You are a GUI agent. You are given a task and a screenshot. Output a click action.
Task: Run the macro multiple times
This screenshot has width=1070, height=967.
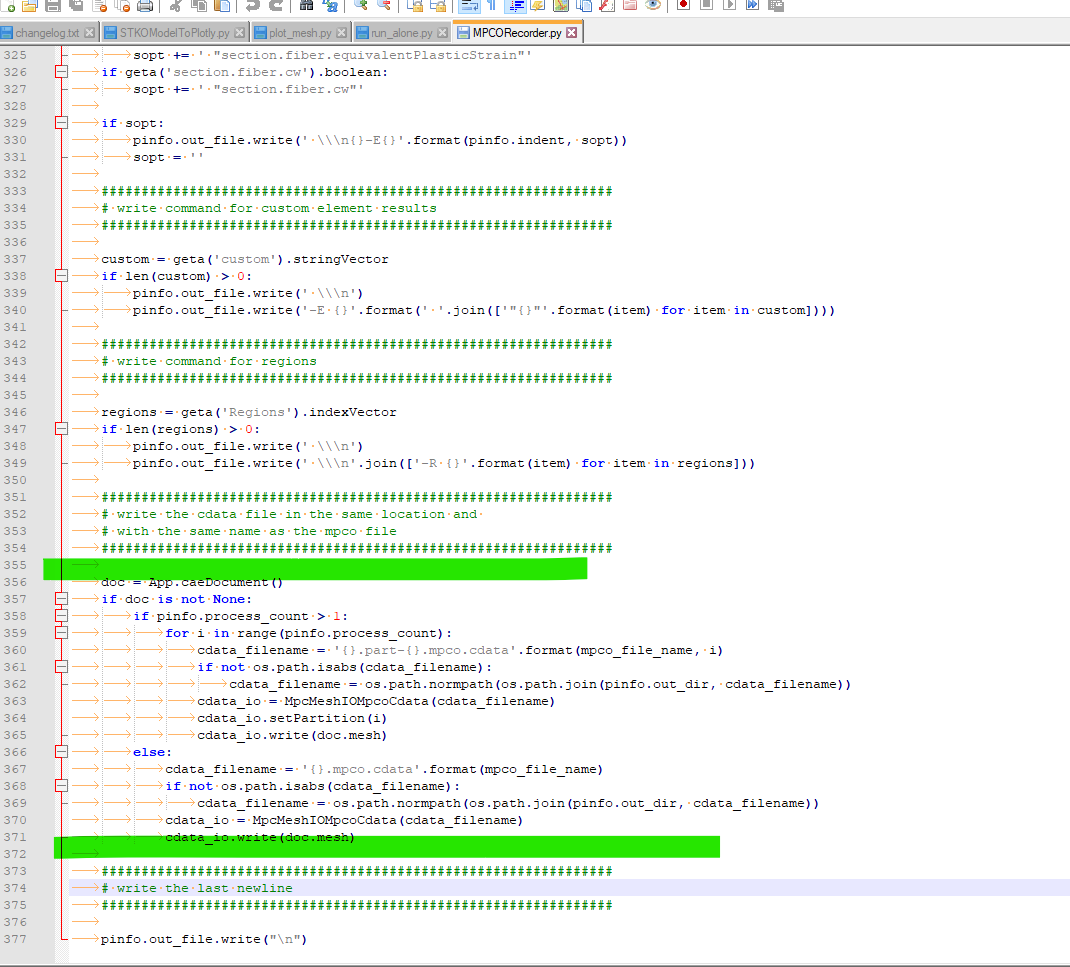coord(753,5)
